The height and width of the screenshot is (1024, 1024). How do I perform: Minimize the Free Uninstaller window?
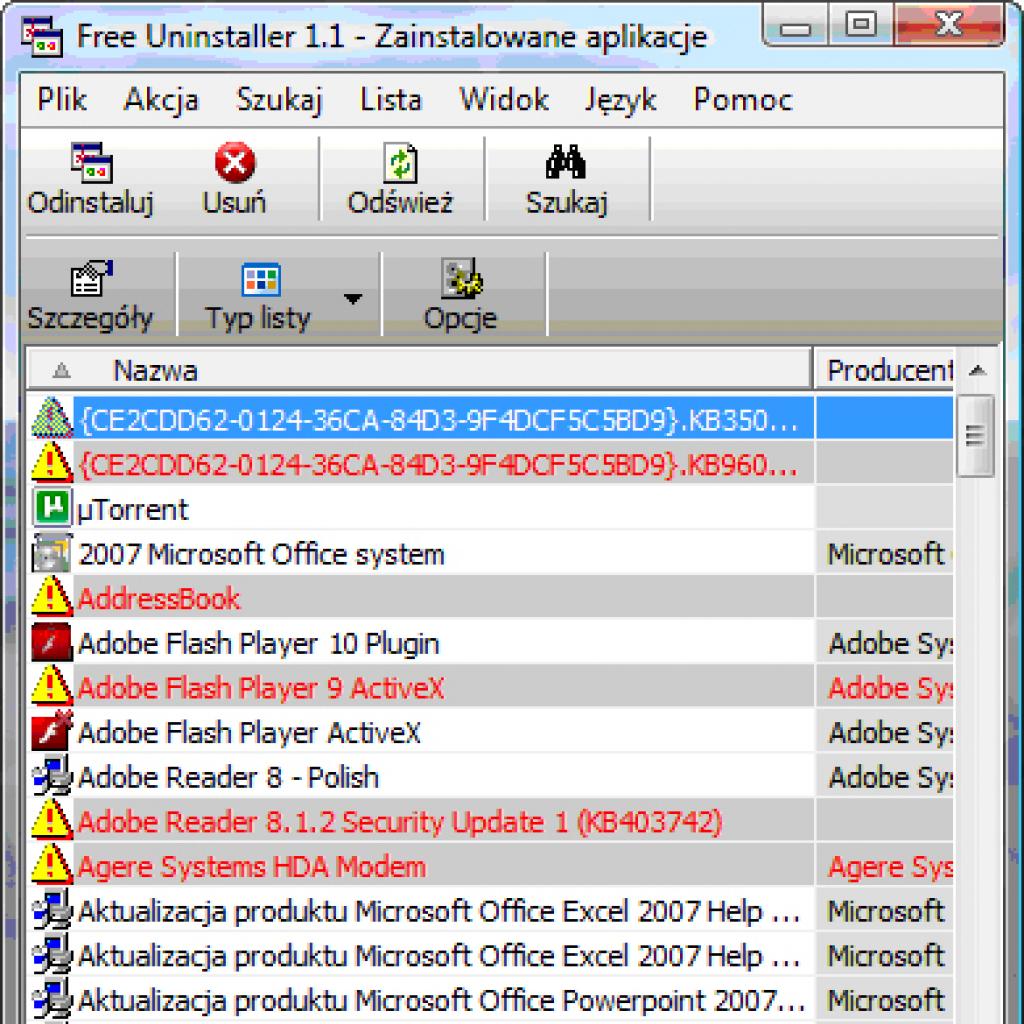(795, 26)
